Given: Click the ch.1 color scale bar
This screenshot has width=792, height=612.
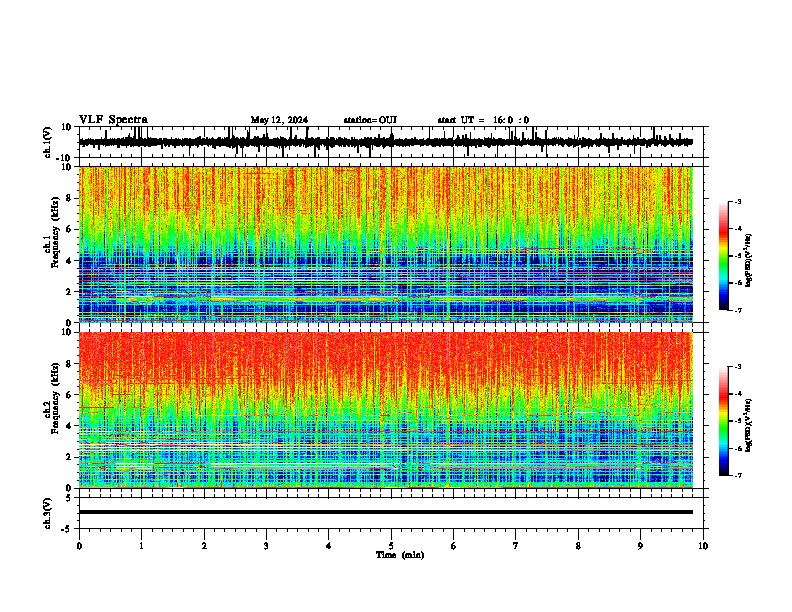Looking at the screenshot, I should [724, 256].
